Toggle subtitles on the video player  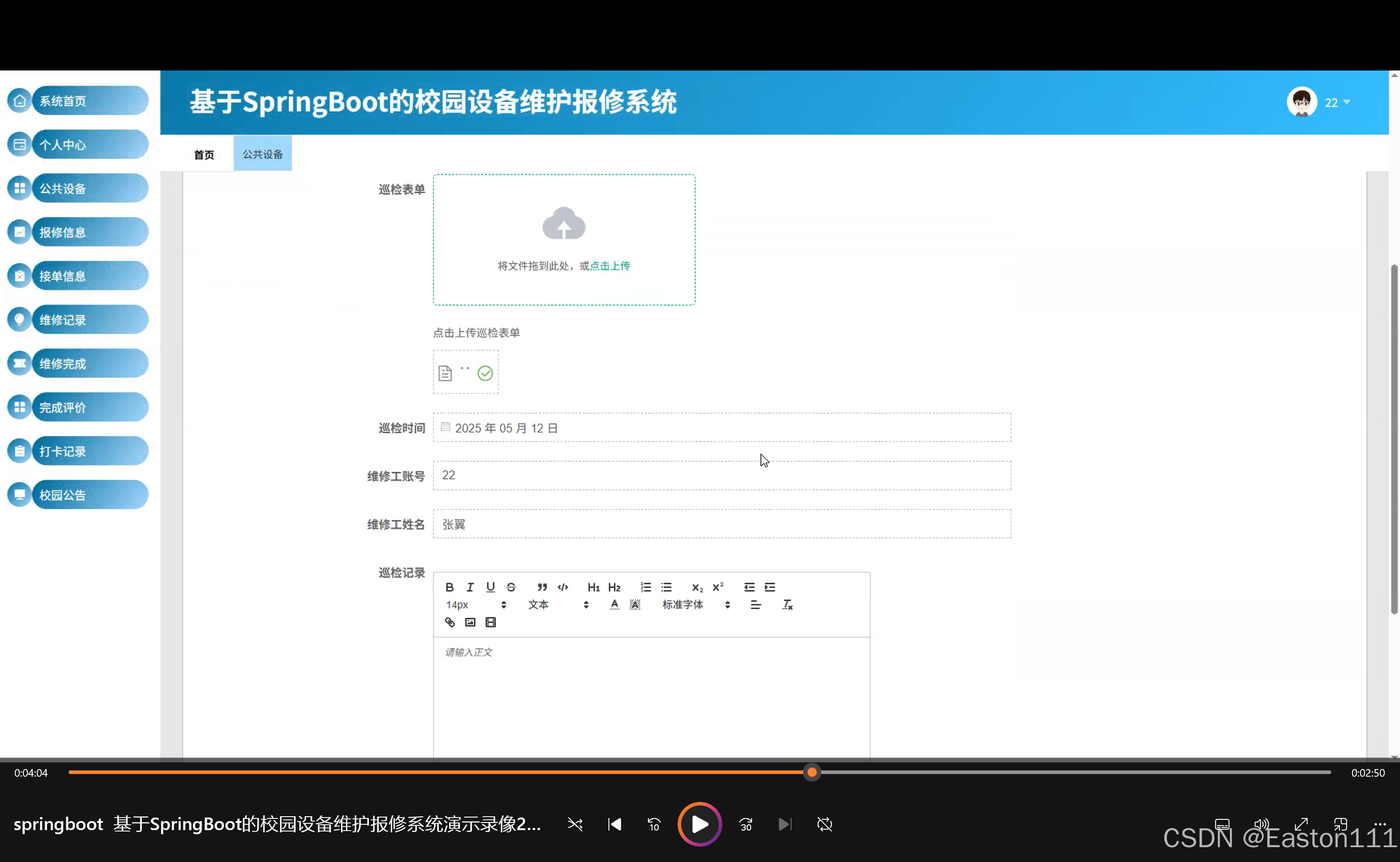point(1222,824)
